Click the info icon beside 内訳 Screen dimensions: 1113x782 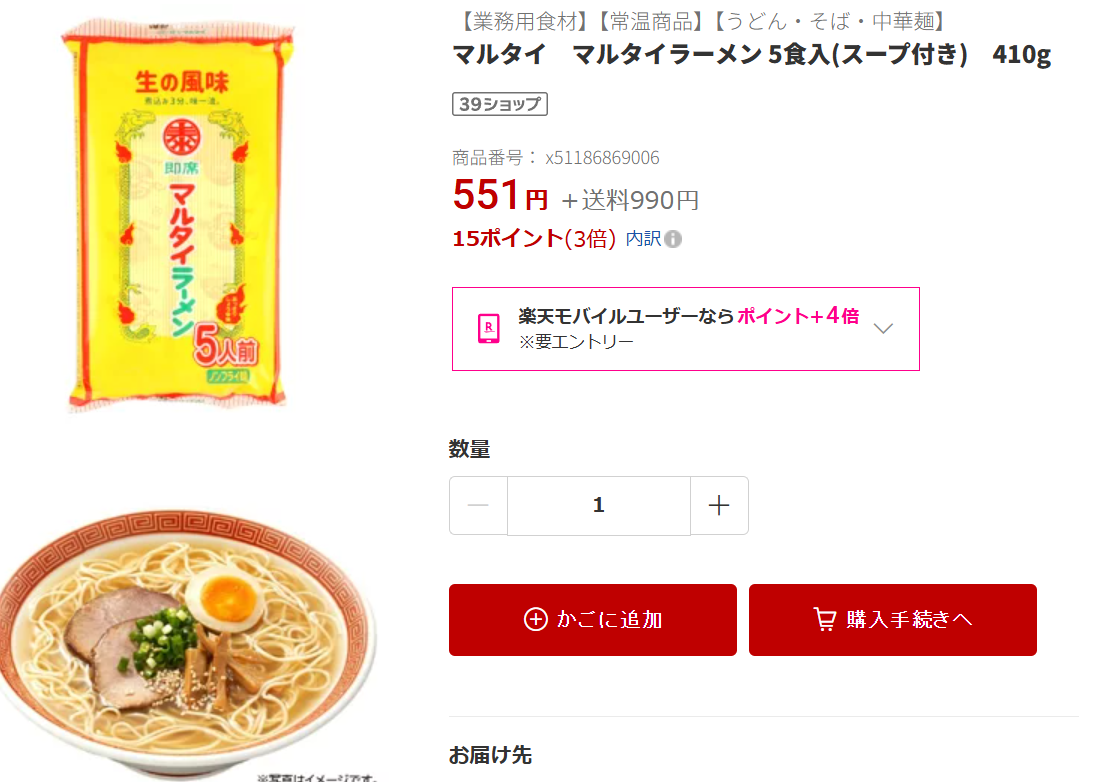point(673,239)
